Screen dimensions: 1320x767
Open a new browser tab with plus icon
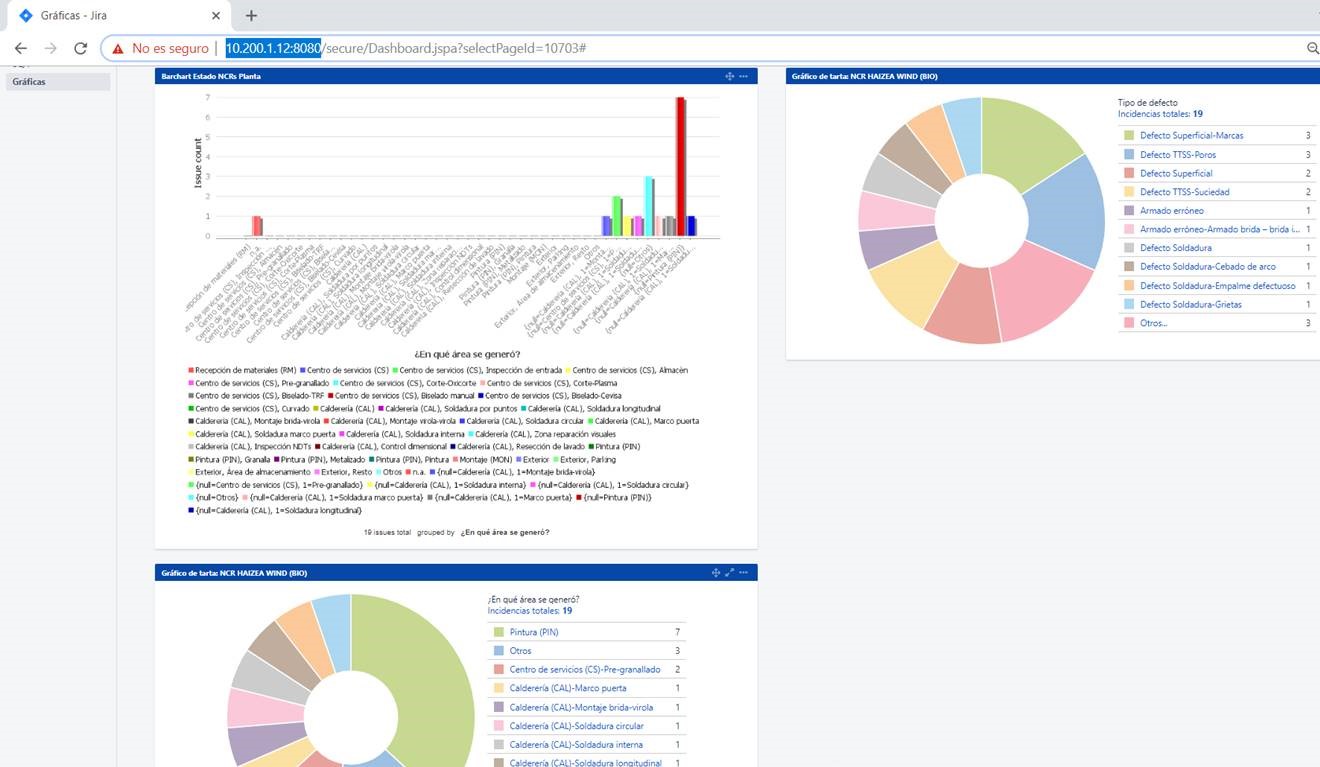(251, 15)
